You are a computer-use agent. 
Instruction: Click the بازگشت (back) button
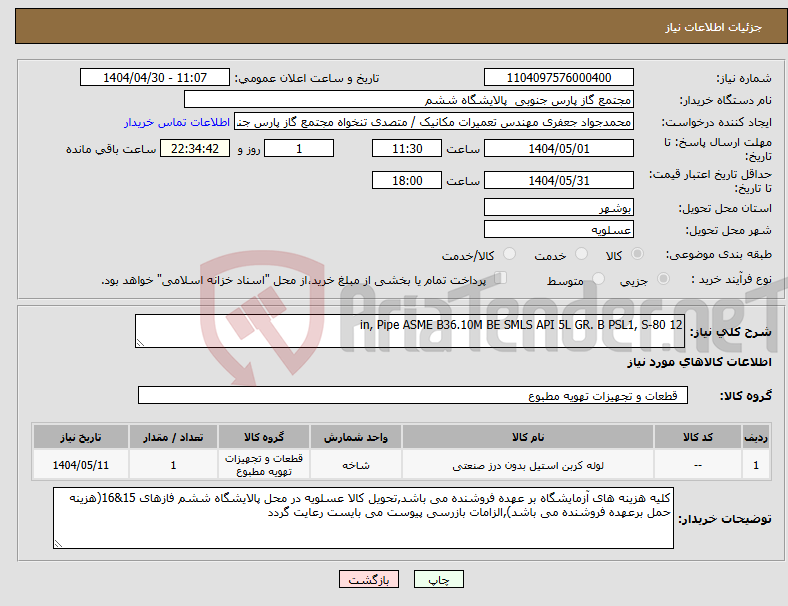point(368,579)
